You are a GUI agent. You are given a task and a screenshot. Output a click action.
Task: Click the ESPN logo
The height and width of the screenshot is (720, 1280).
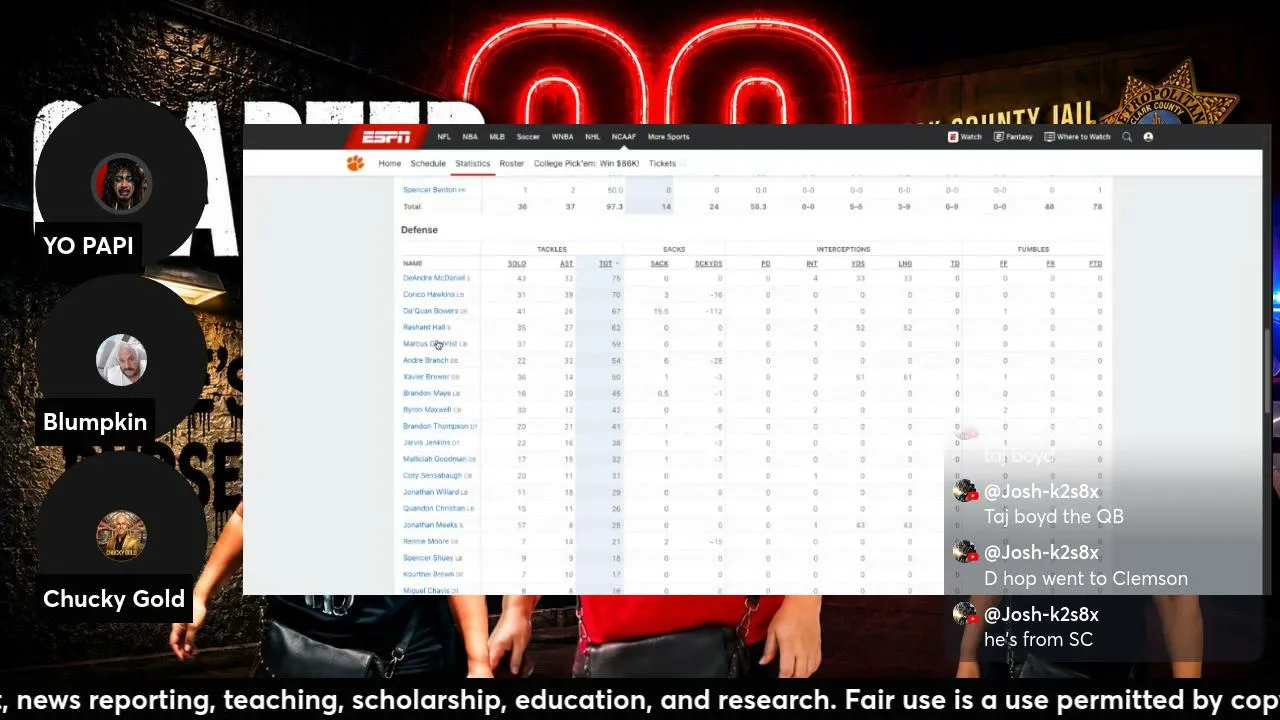386,137
